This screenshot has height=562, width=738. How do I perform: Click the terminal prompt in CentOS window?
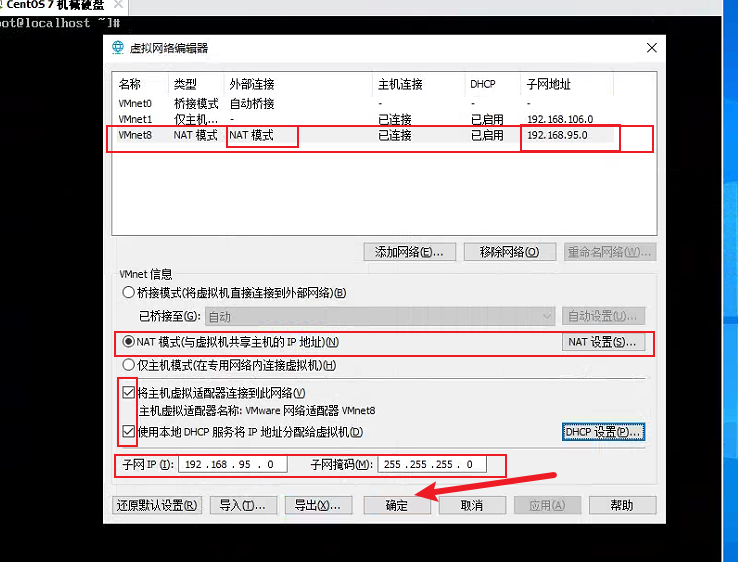(x=60, y=23)
